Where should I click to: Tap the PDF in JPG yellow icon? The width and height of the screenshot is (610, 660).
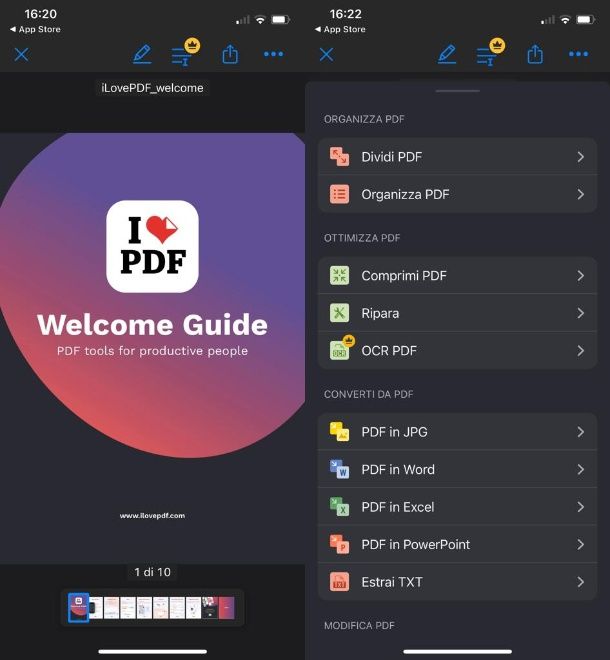pyautogui.click(x=339, y=432)
